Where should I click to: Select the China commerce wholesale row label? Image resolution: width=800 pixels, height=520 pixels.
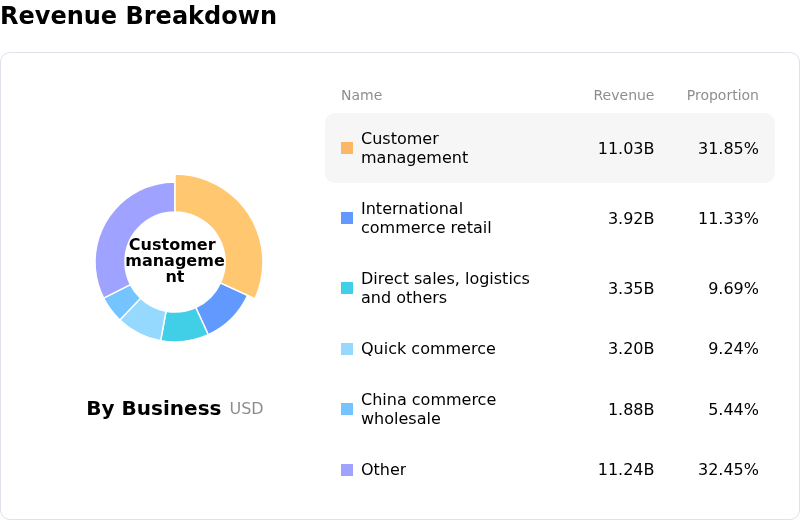428,409
